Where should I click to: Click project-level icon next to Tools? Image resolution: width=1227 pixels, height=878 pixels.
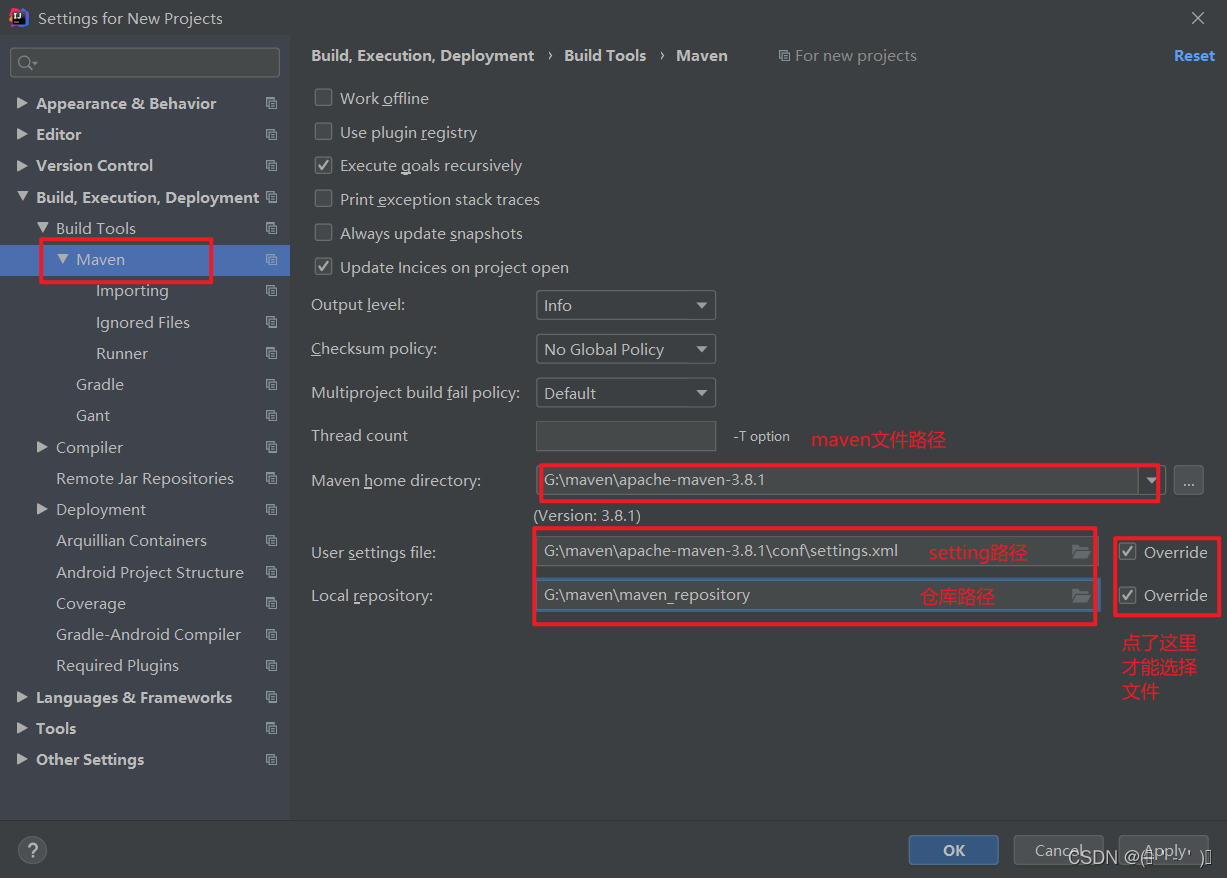[271, 728]
